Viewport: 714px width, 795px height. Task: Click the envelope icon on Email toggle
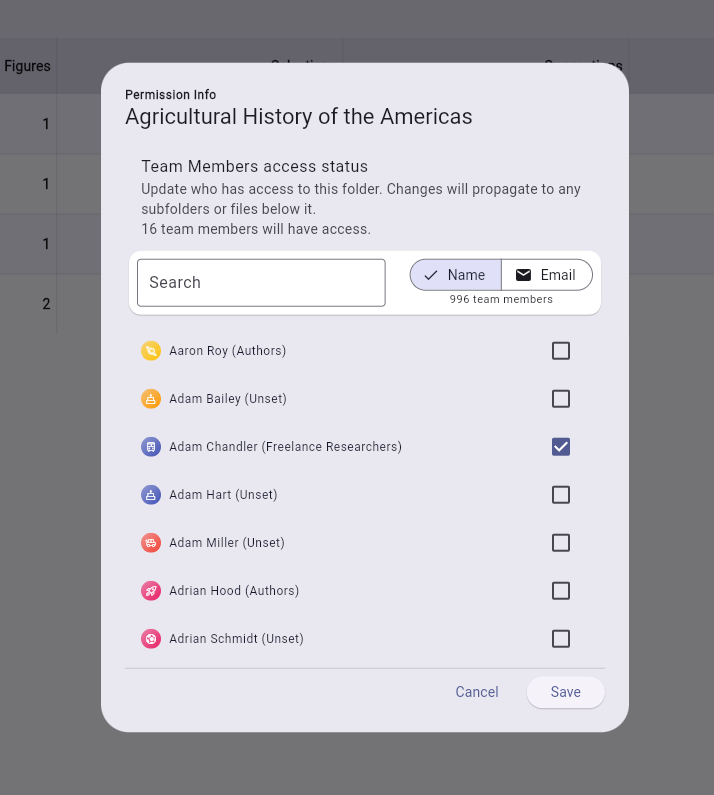[x=523, y=275]
